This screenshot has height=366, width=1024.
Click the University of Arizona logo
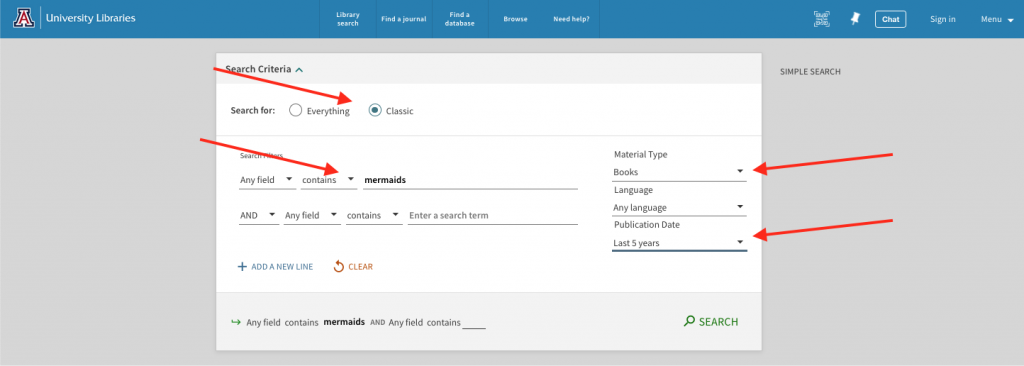[x=24, y=18]
